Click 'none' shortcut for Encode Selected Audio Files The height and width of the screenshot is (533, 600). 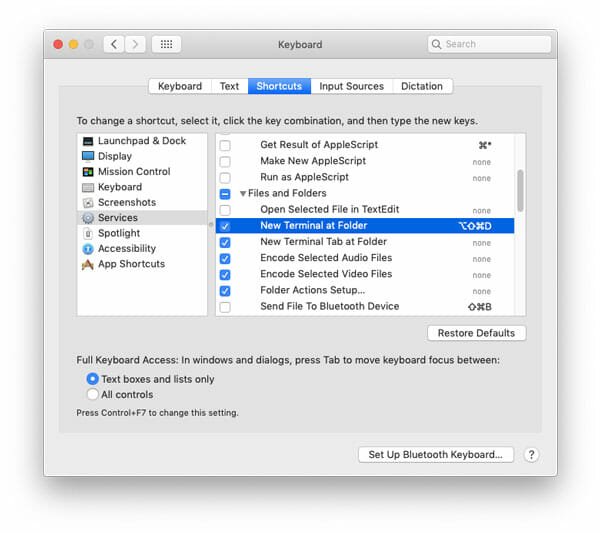pos(481,259)
